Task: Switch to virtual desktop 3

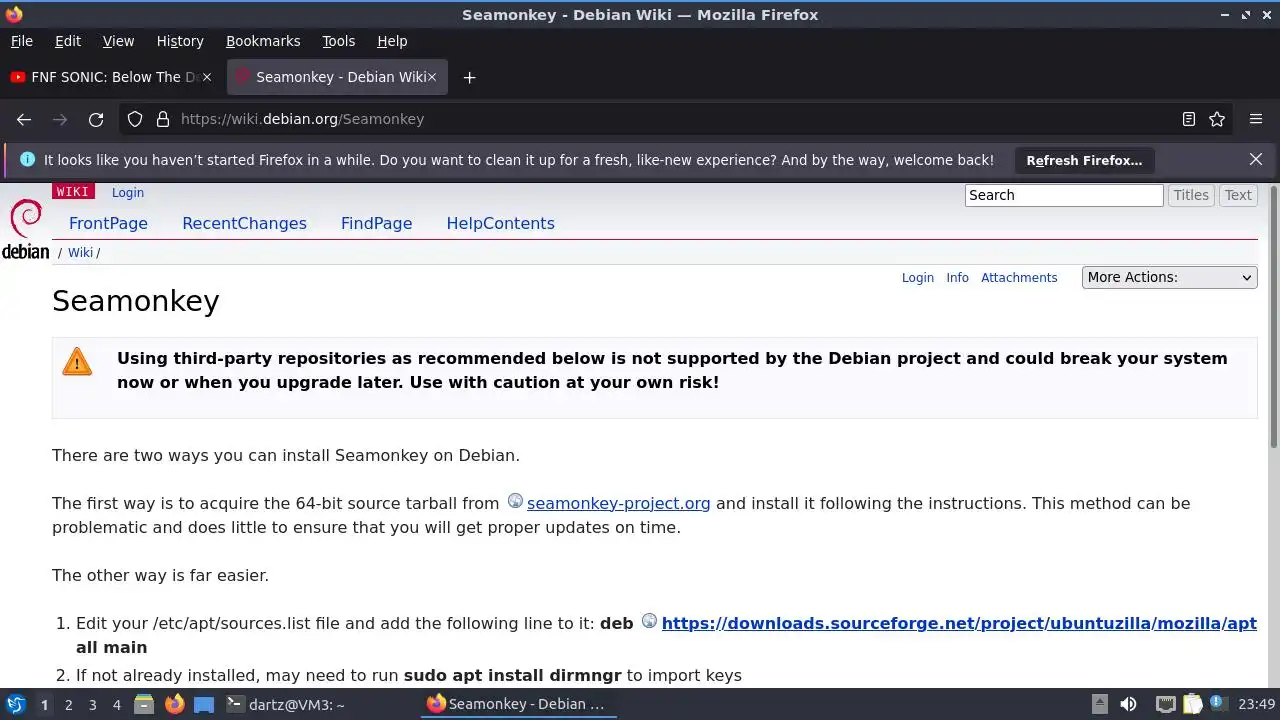Action: (x=92, y=705)
